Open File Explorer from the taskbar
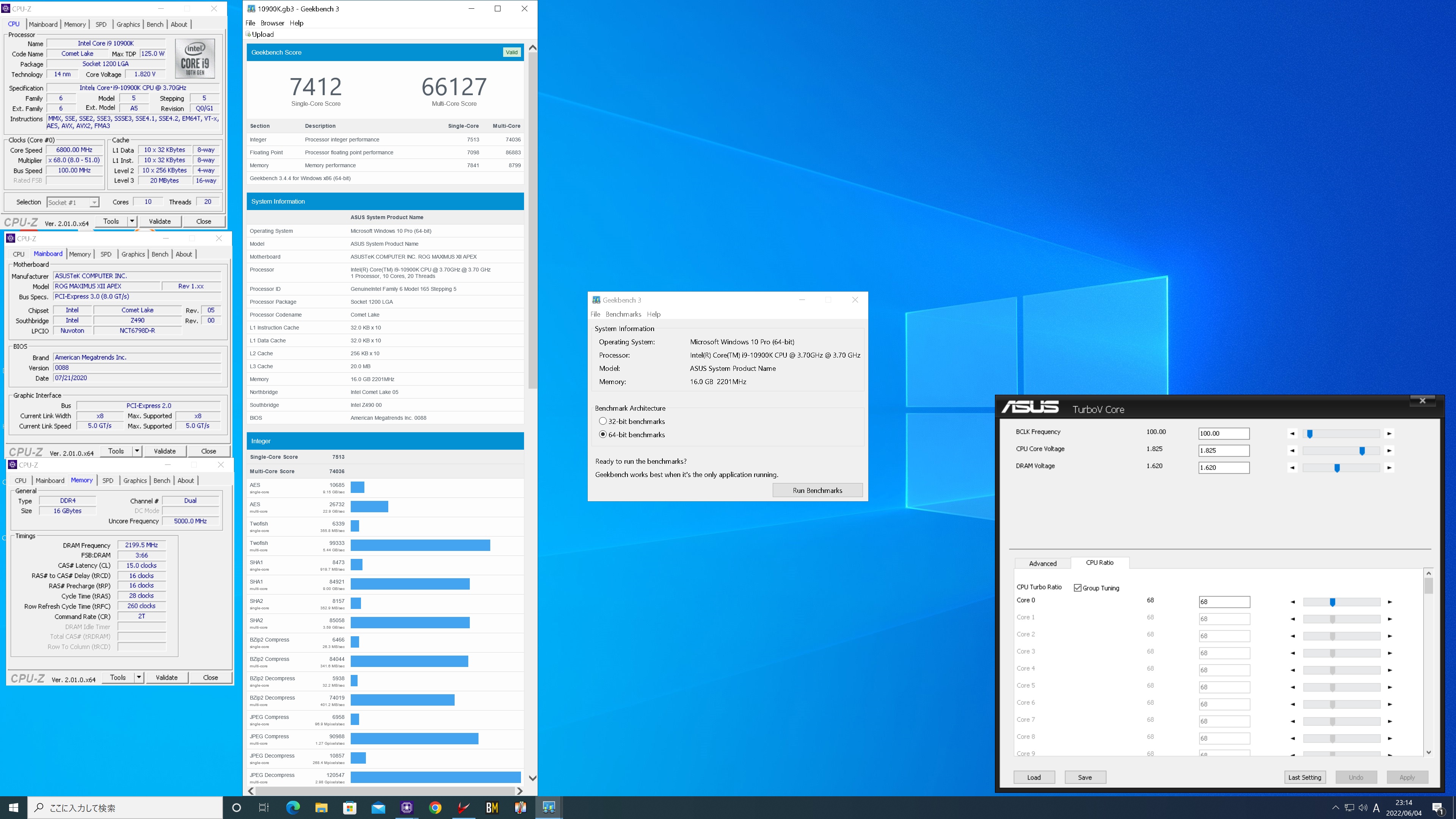Image resolution: width=1456 pixels, height=819 pixels. coord(321,808)
